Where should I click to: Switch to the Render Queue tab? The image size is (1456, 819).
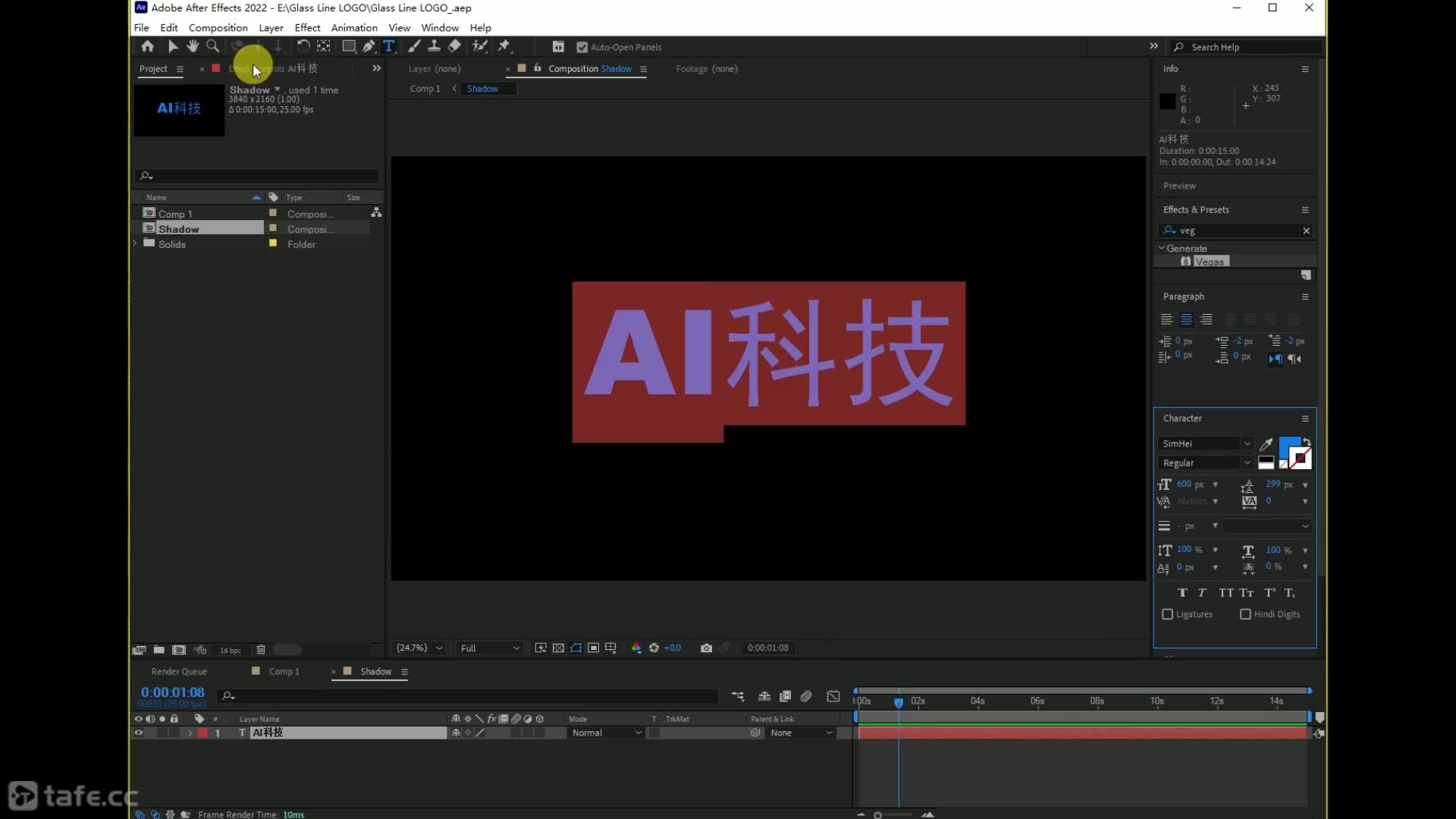(179, 672)
